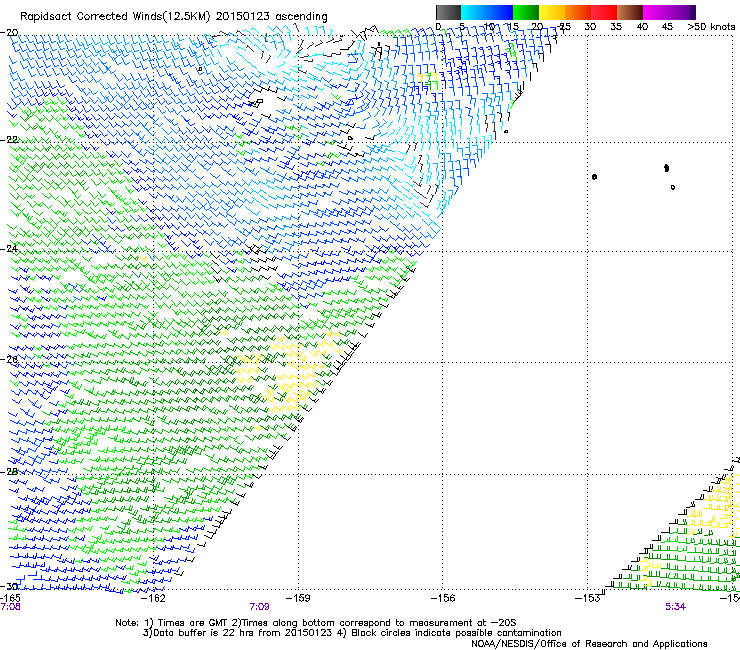Click the -162 longitude label

pos(154,598)
